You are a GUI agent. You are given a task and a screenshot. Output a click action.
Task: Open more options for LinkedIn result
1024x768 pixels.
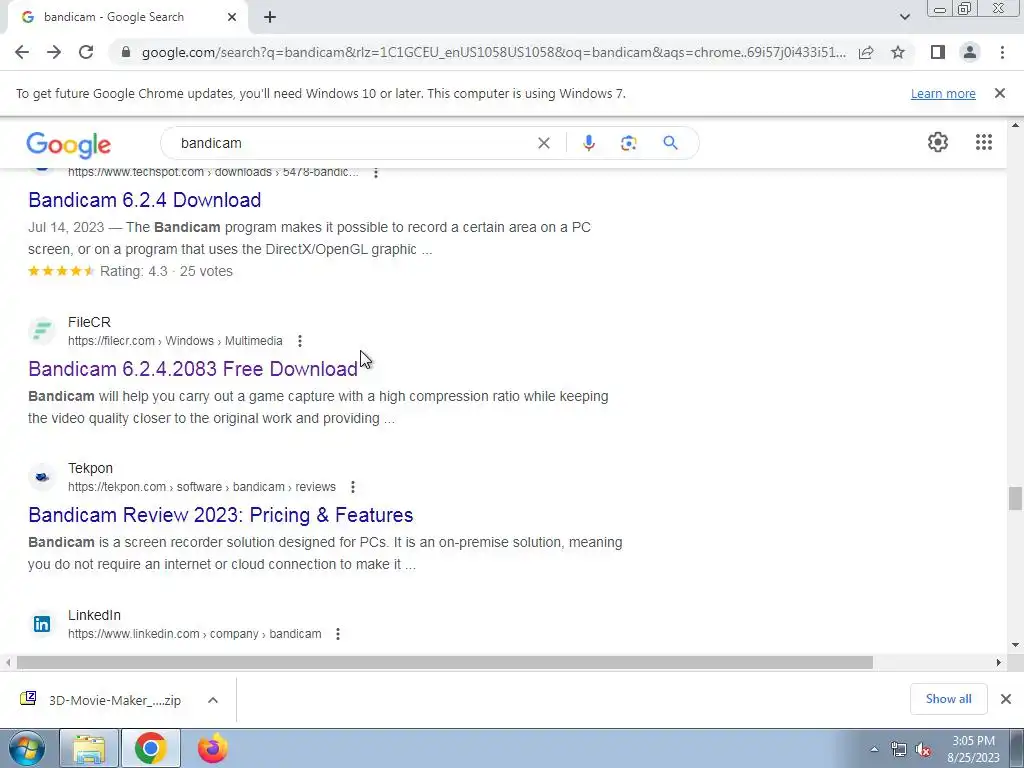click(x=338, y=634)
